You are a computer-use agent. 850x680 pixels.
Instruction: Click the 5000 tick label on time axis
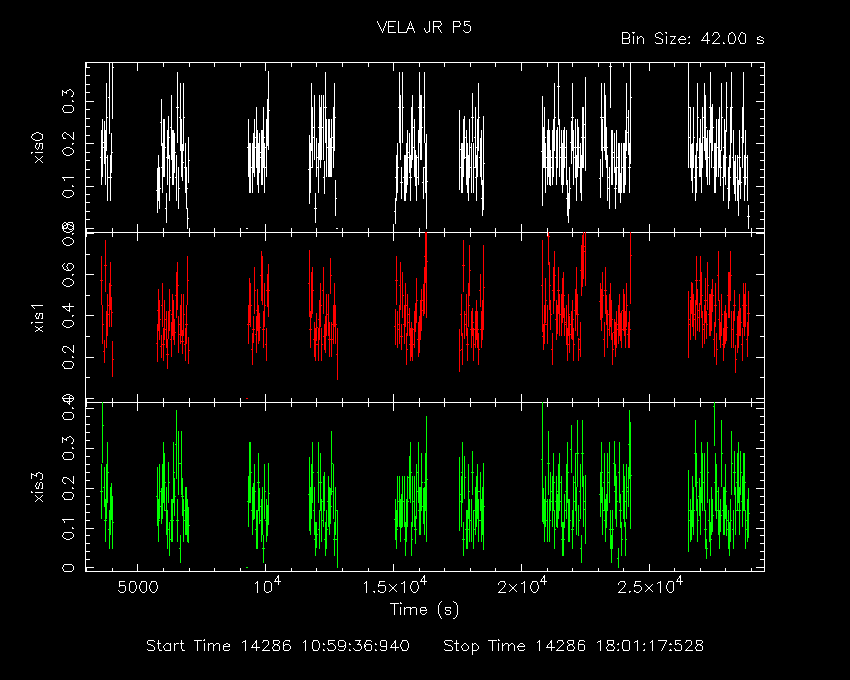(x=138, y=587)
